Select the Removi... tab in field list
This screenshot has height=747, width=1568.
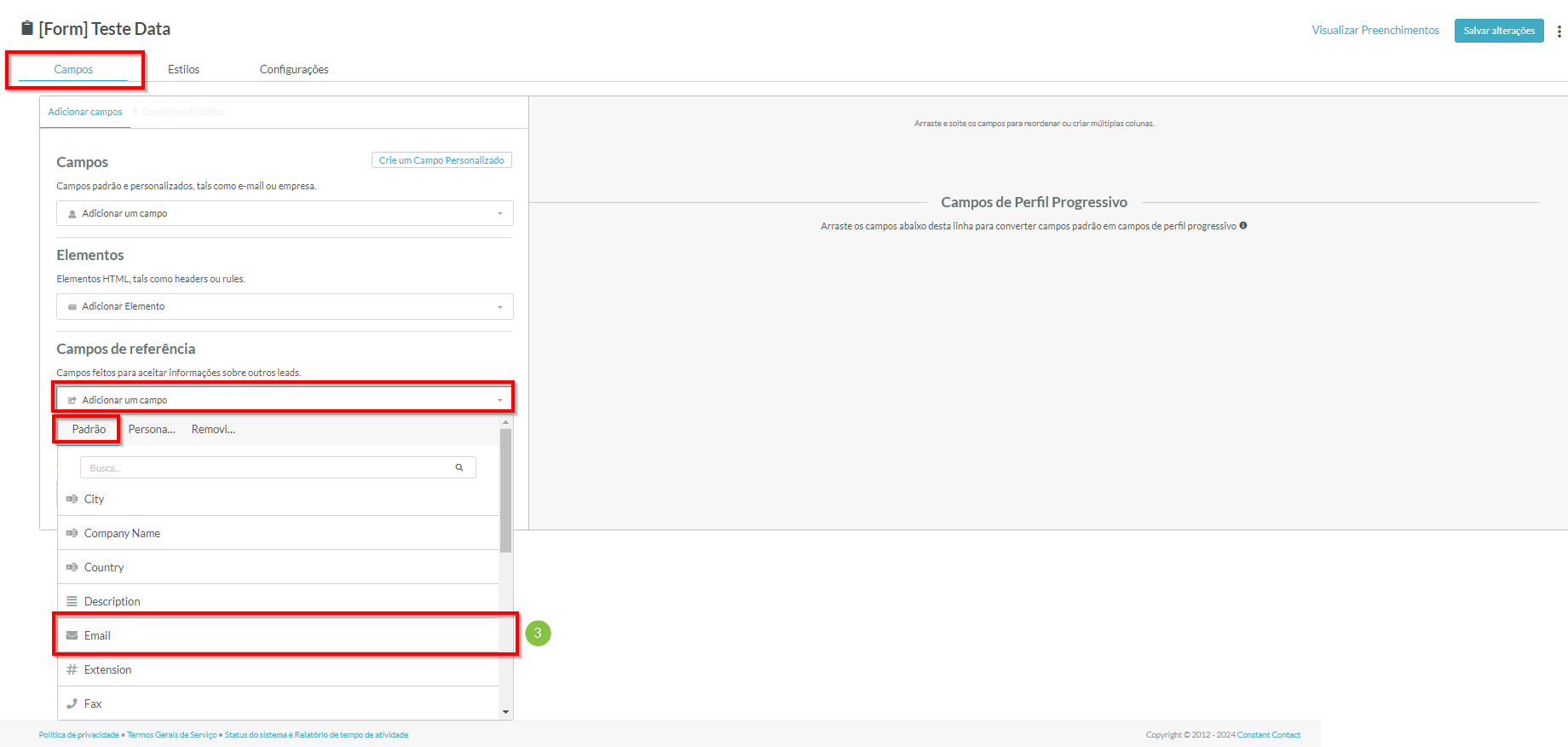click(x=213, y=429)
